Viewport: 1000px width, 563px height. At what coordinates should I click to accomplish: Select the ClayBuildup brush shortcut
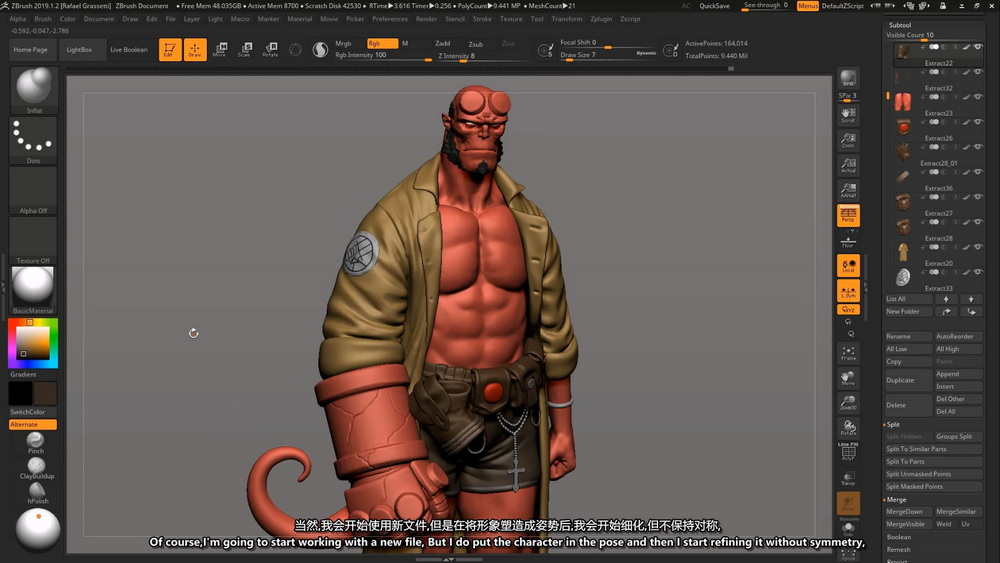(36, 467)
